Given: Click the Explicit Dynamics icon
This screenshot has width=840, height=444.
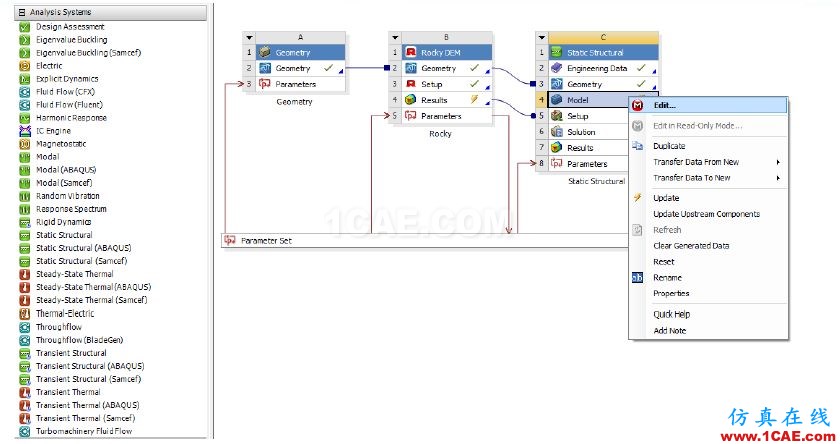Looking at the screenshot, I should click(24, 79).
